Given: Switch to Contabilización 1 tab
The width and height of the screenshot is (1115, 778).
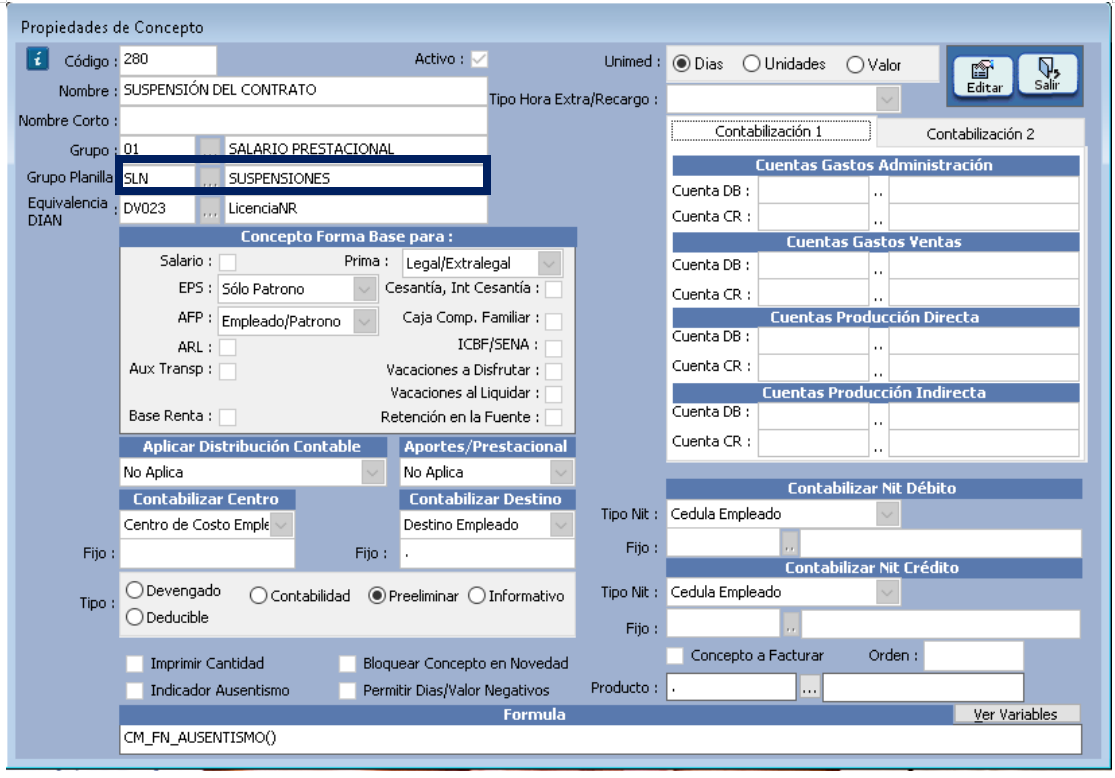Looking at the screenshot, I should 770,131.
